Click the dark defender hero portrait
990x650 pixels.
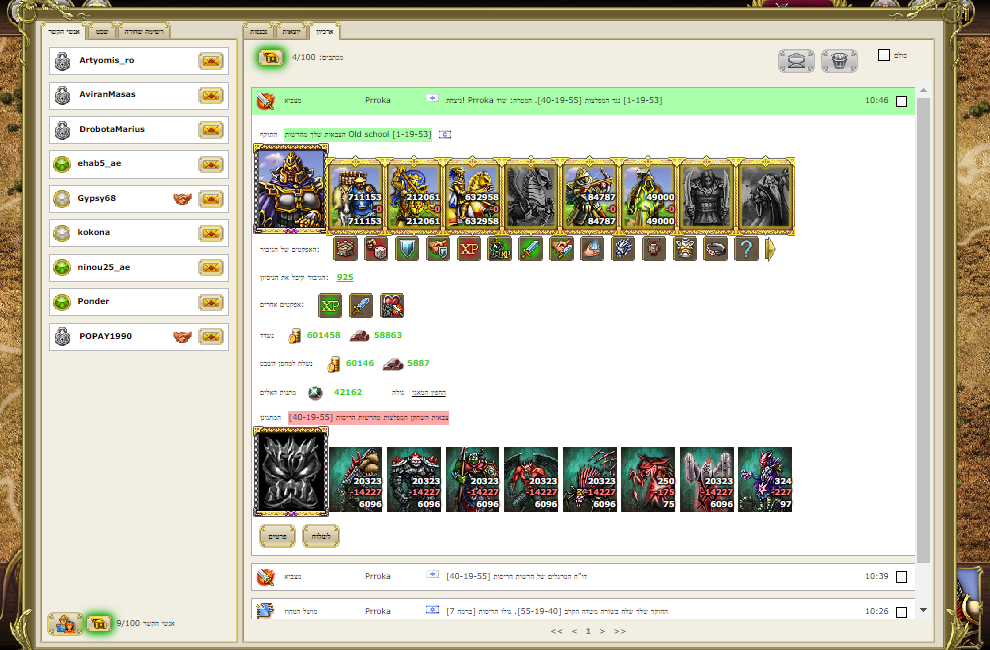point(291,471)
